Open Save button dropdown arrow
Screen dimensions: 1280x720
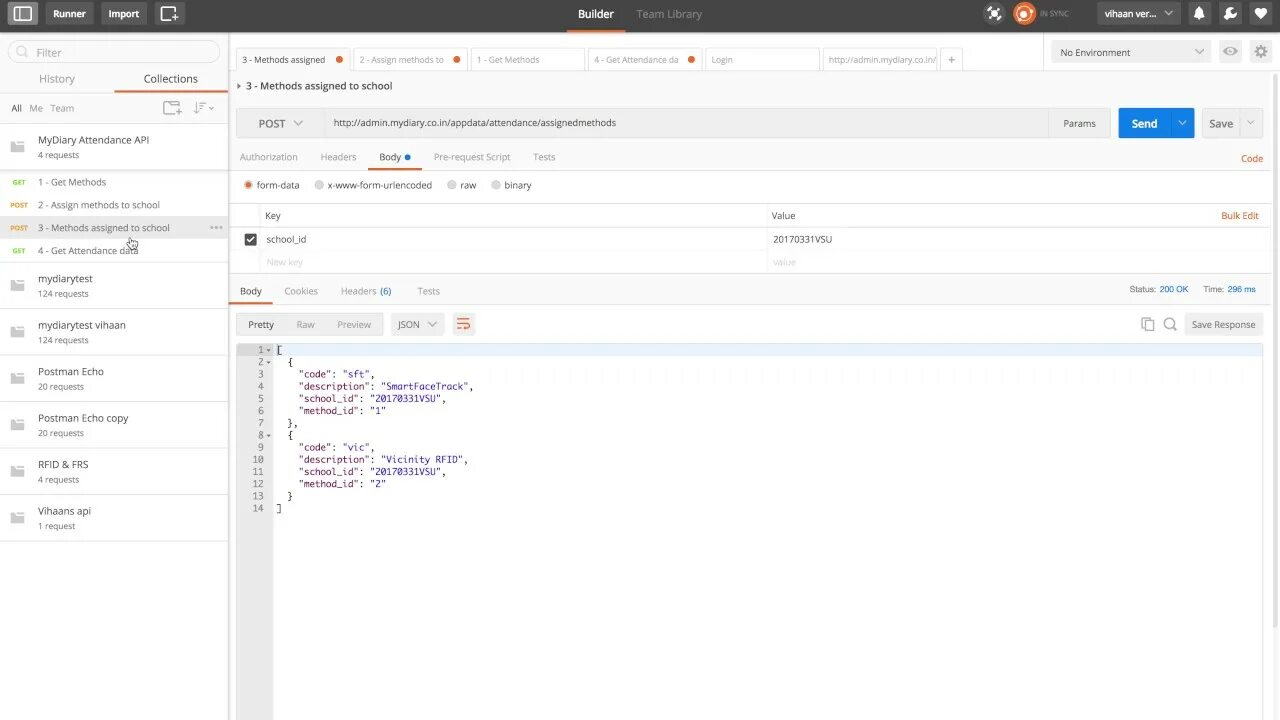[x=1251, y=123]
